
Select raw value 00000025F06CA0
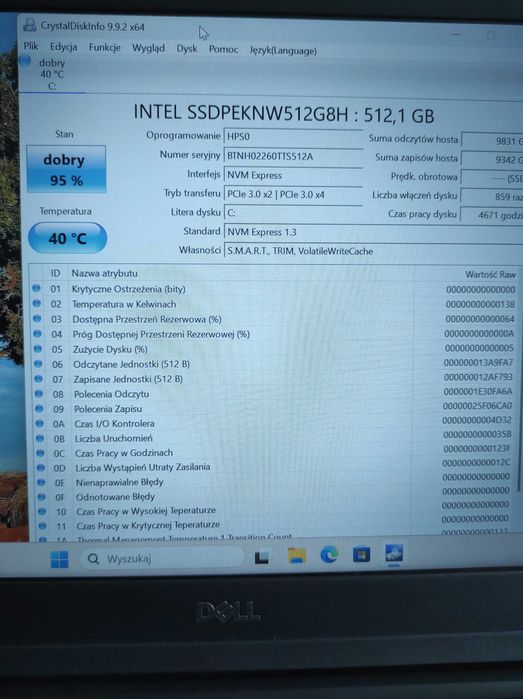(x=477, y=406)
